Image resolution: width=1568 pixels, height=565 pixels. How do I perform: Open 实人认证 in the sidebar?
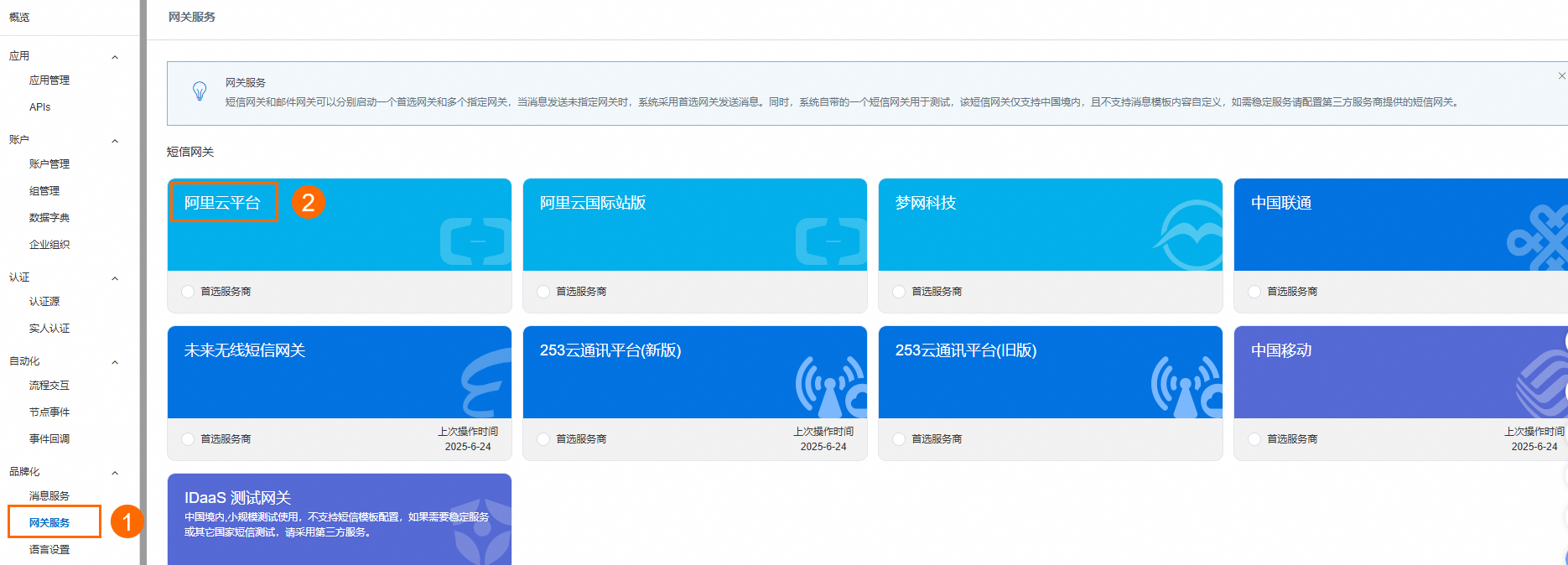click(49, 329)
